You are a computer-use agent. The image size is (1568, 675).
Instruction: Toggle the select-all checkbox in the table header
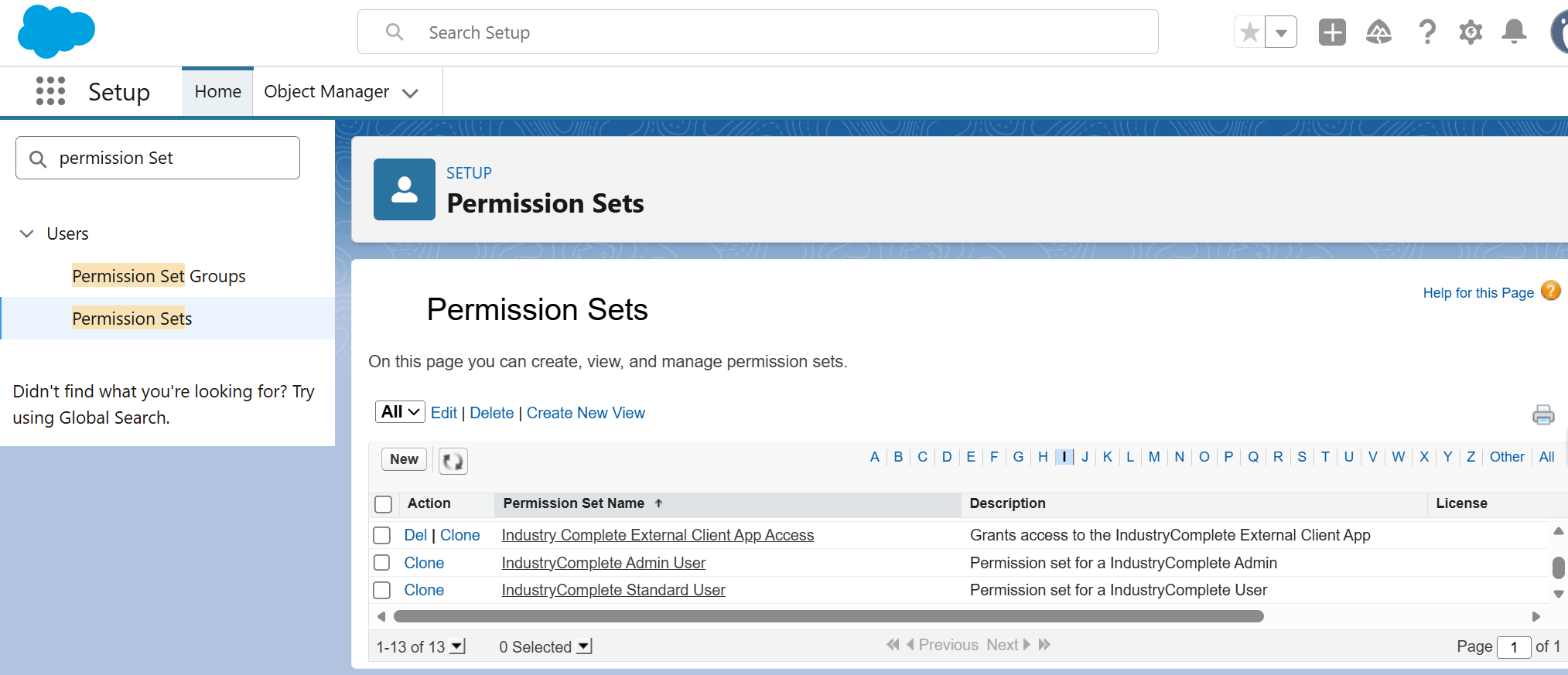383,504
